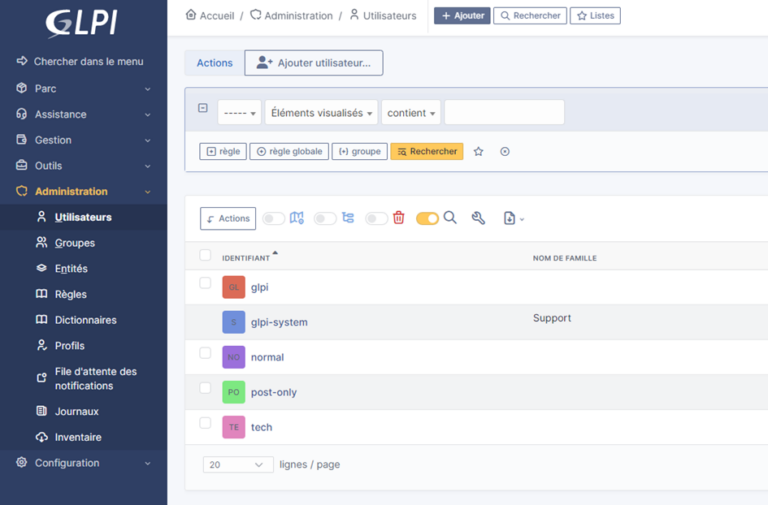768x505 pixels.
Task: Open the lines per page dropdown
Action: coord(238,465)
